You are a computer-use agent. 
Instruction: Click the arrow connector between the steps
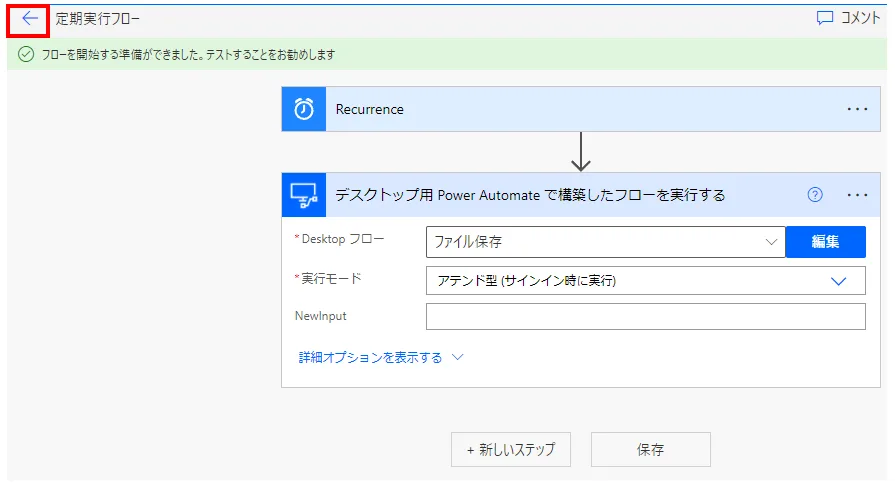[x=581, y=152]
